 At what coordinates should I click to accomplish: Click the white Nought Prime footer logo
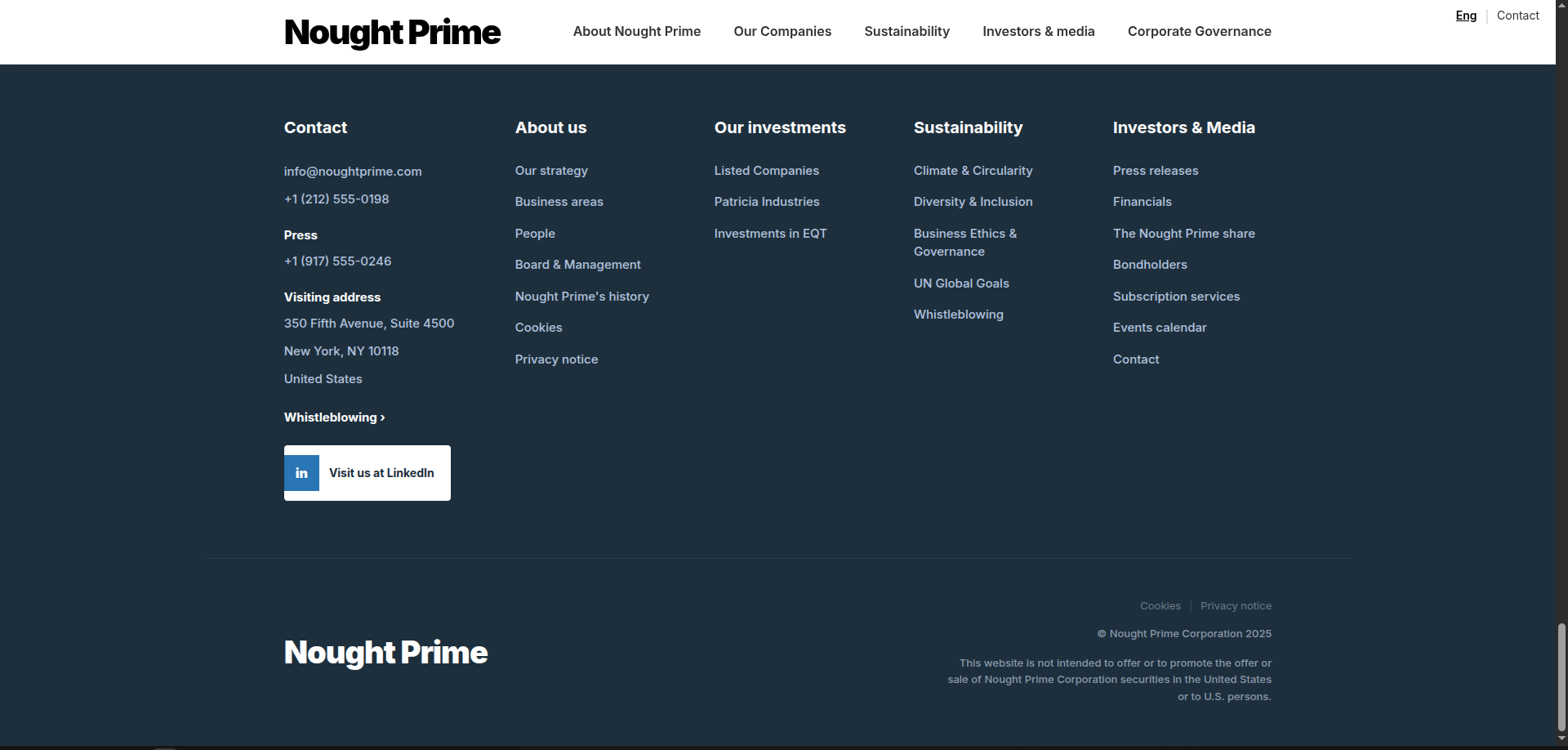coord(385,653)
